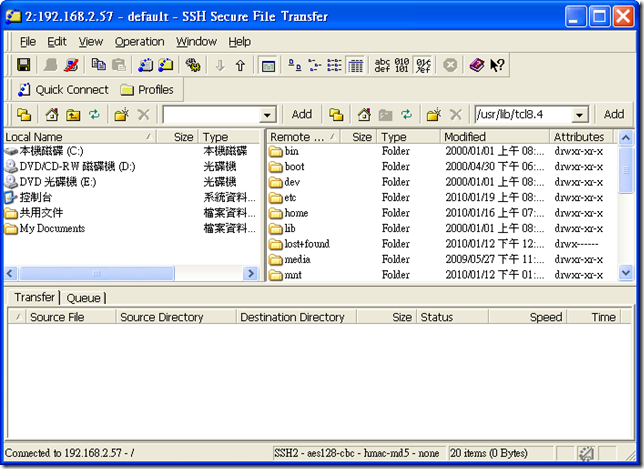Viewport: 644px width, 469px height.
Task: Click the Save settings floppy icon
Action: click(x=23, y=65)
